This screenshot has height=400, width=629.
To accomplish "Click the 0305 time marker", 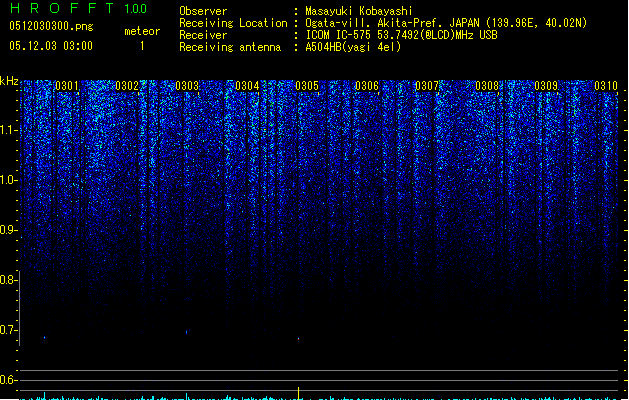I will [307, 86].
